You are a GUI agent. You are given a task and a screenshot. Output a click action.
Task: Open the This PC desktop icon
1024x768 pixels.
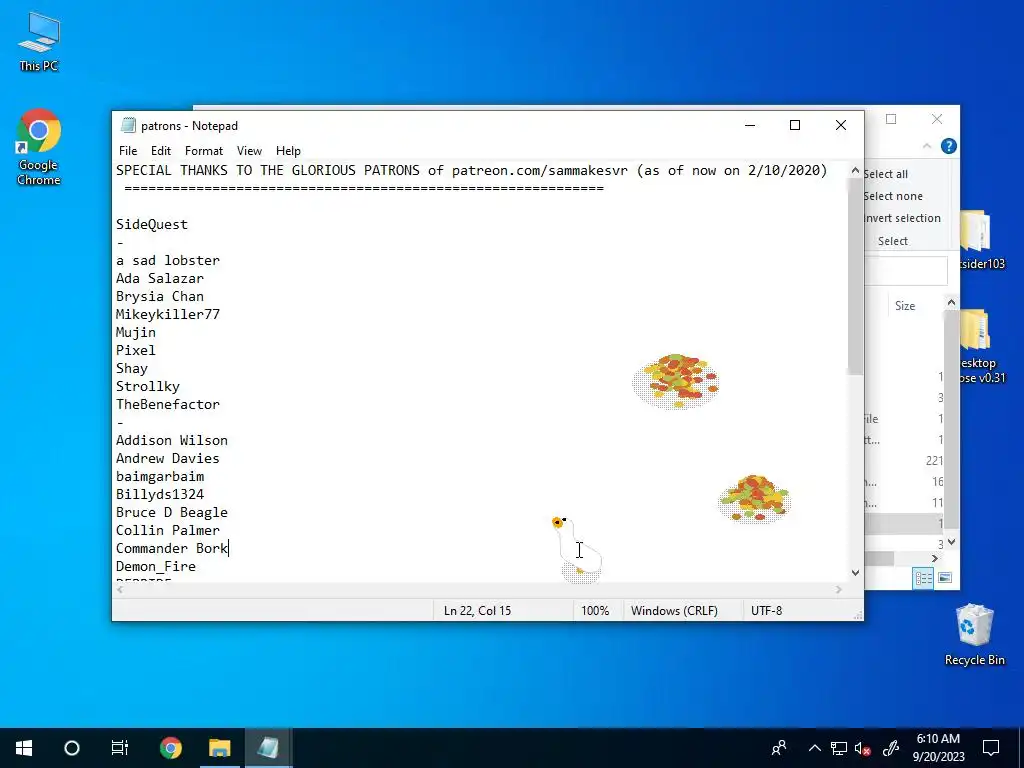point(39,40)
